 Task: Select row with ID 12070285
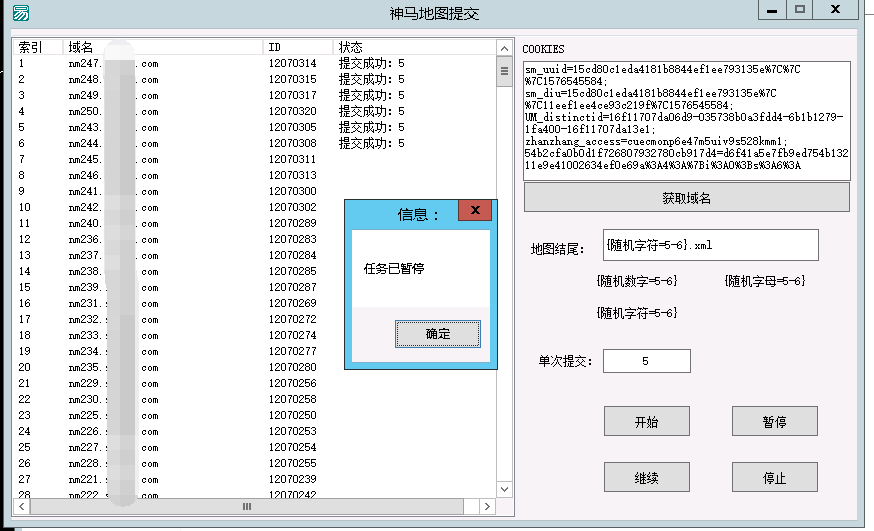coord(254,271)
